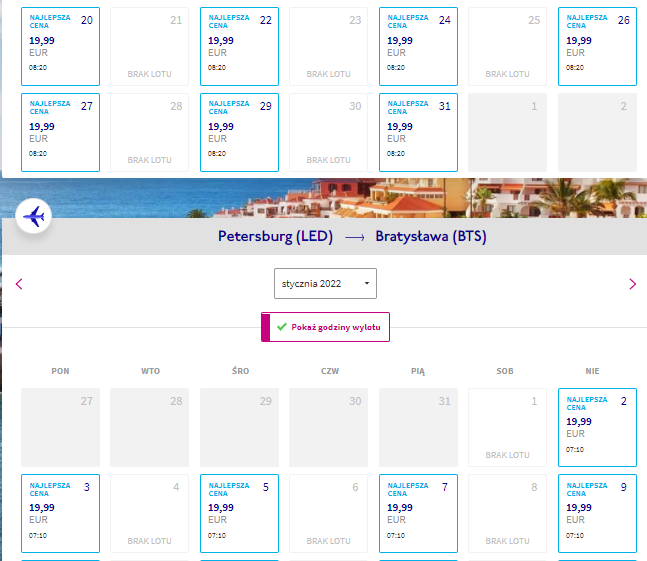Image resolution: width=647 pixels, height=561 pixels.
Task: Select January 9 flight cell
Action: (x=597, y=513)
